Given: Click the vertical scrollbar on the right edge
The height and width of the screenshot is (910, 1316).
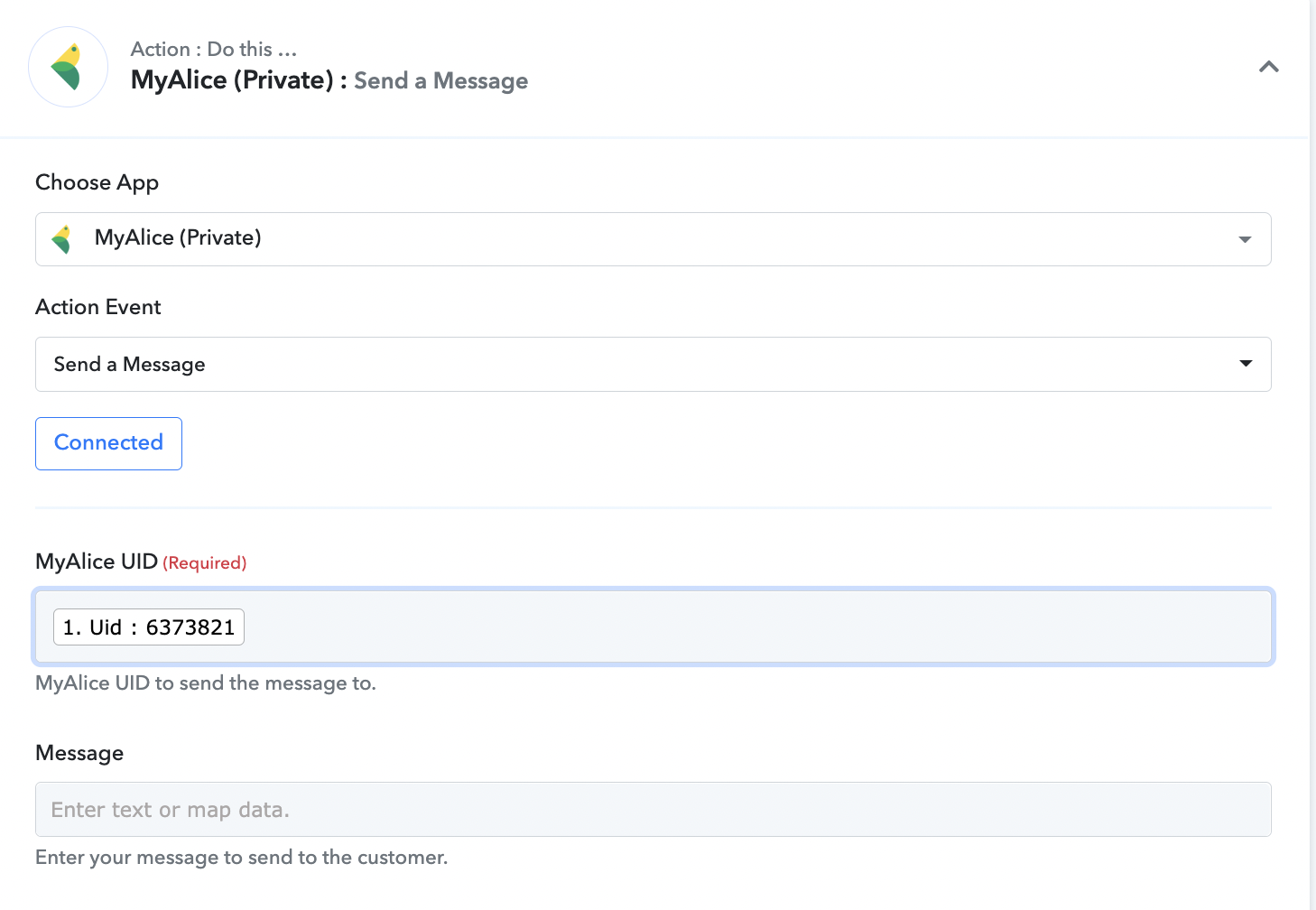Looking at the screenshot, I should [1312, 451].
